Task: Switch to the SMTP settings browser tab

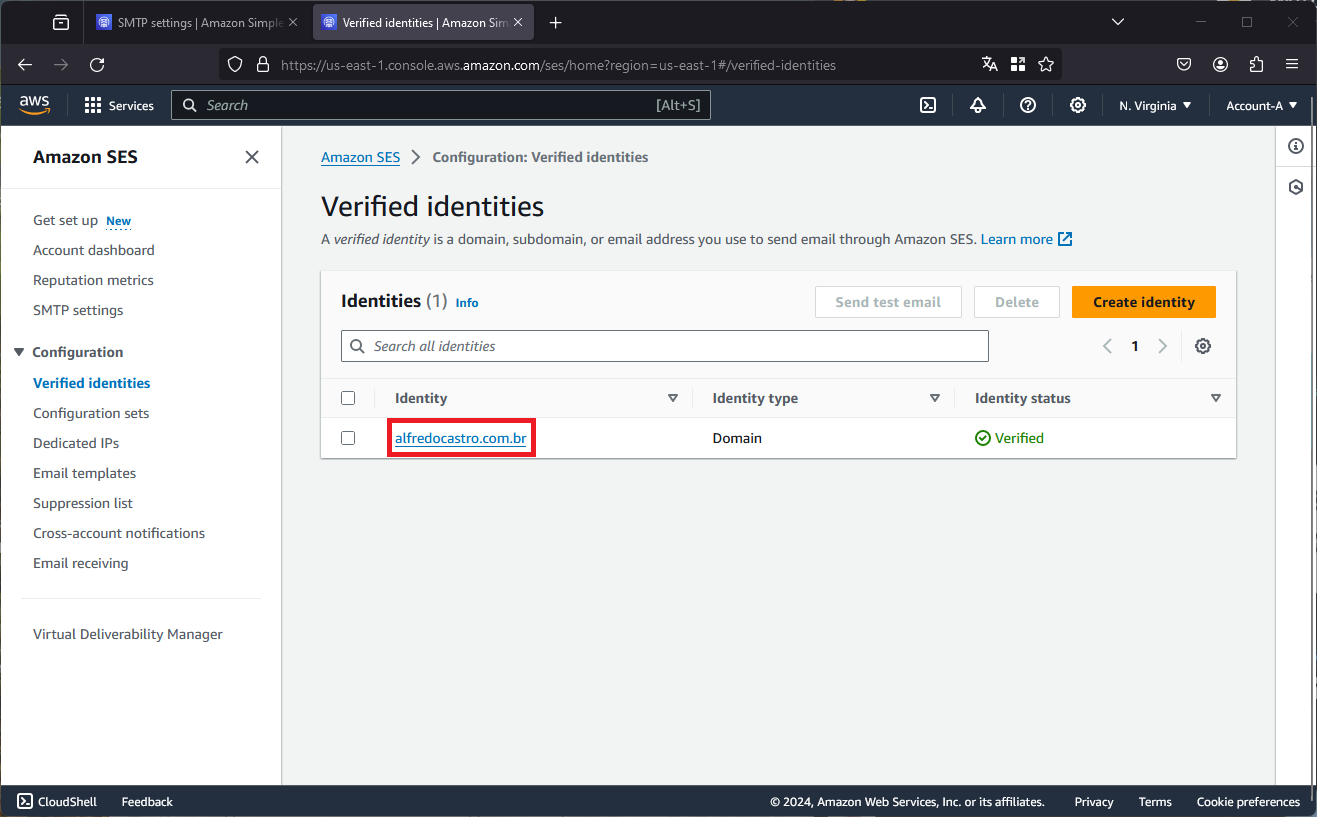Action: tap(196, 22)
